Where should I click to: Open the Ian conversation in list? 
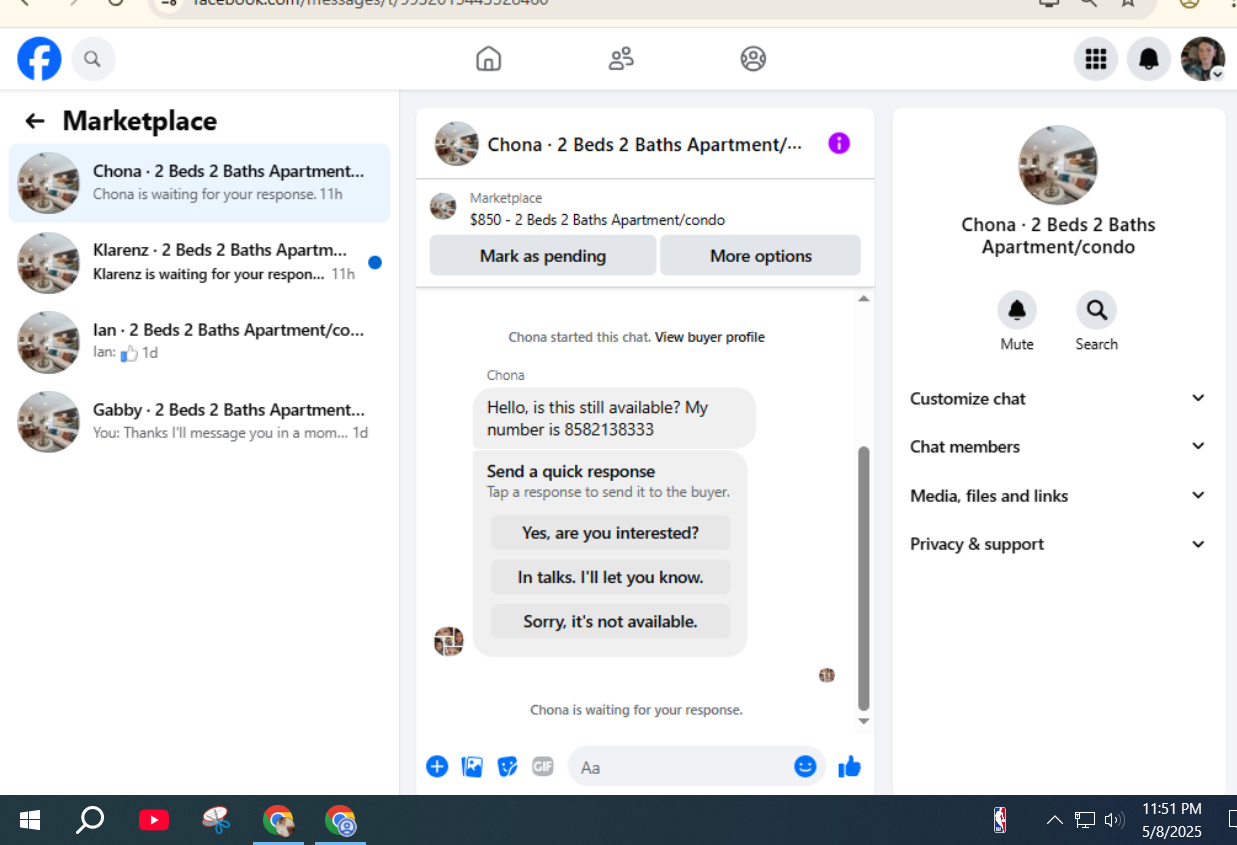coord(200,342)
